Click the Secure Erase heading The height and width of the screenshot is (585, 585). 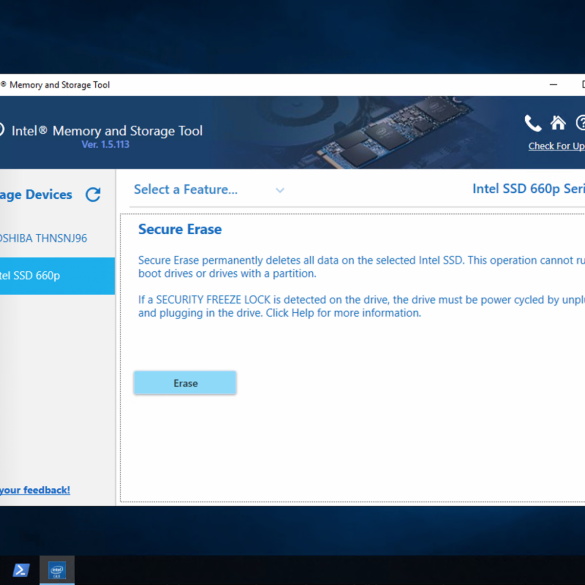point(180,229)
